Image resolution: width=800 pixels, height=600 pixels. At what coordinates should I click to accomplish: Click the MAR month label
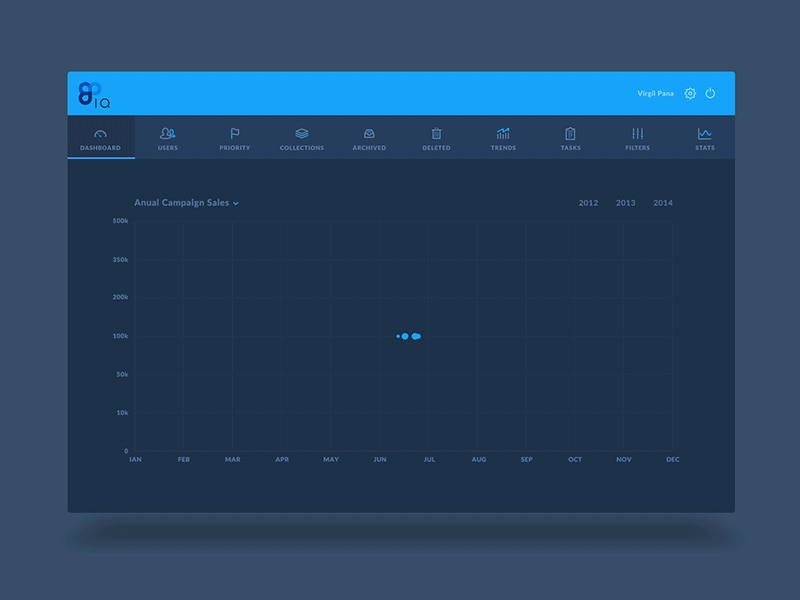pos(233,460)
